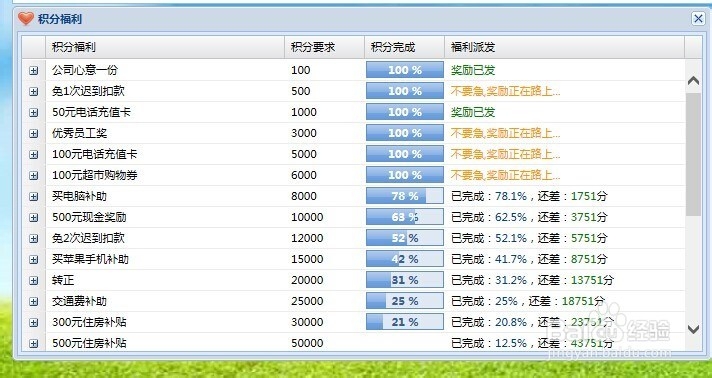Close the 积分福利 dialog
The height and width of the screenshot is (378, 712).
tap(698, 19)
